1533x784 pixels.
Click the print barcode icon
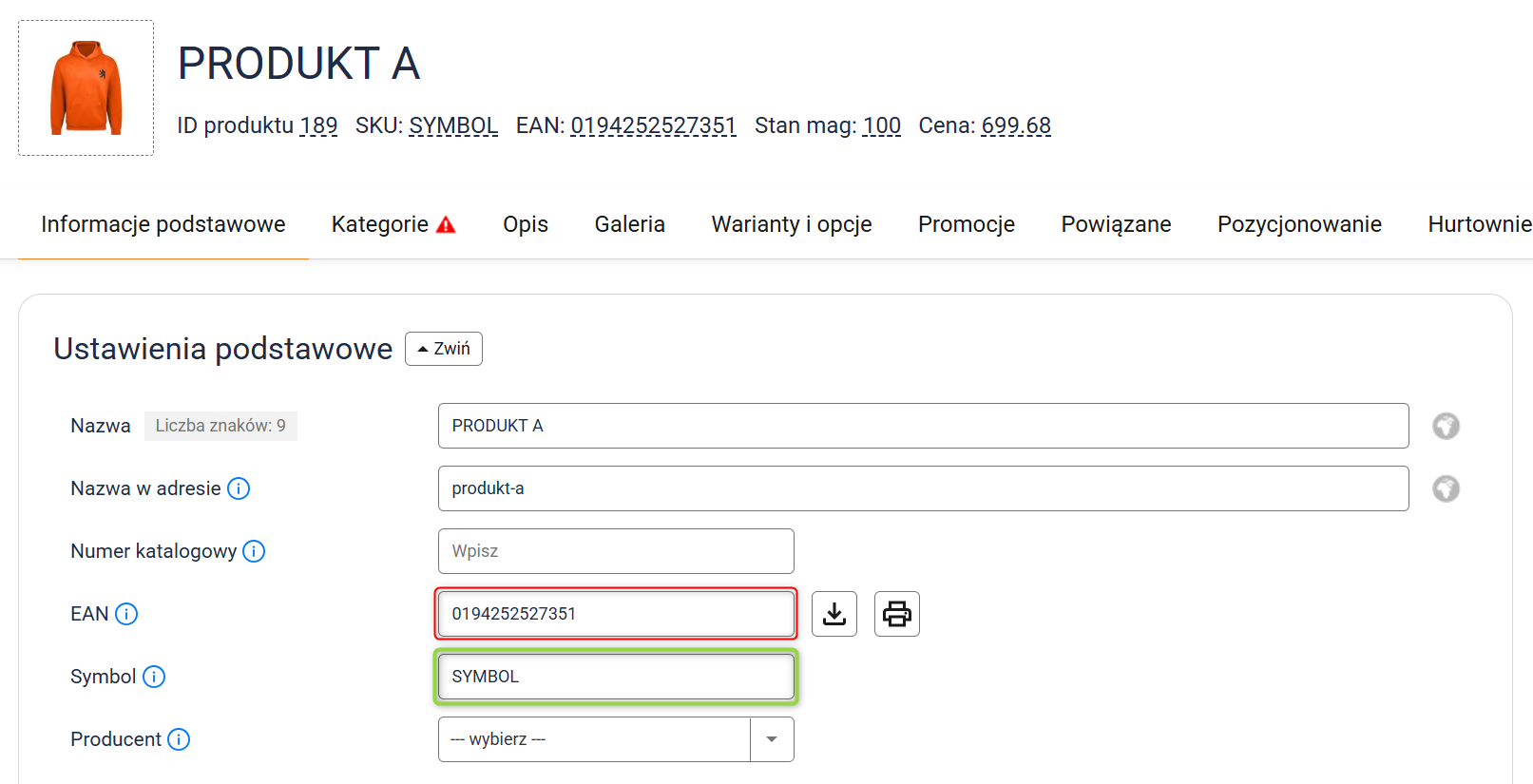(x=896, y=614)
